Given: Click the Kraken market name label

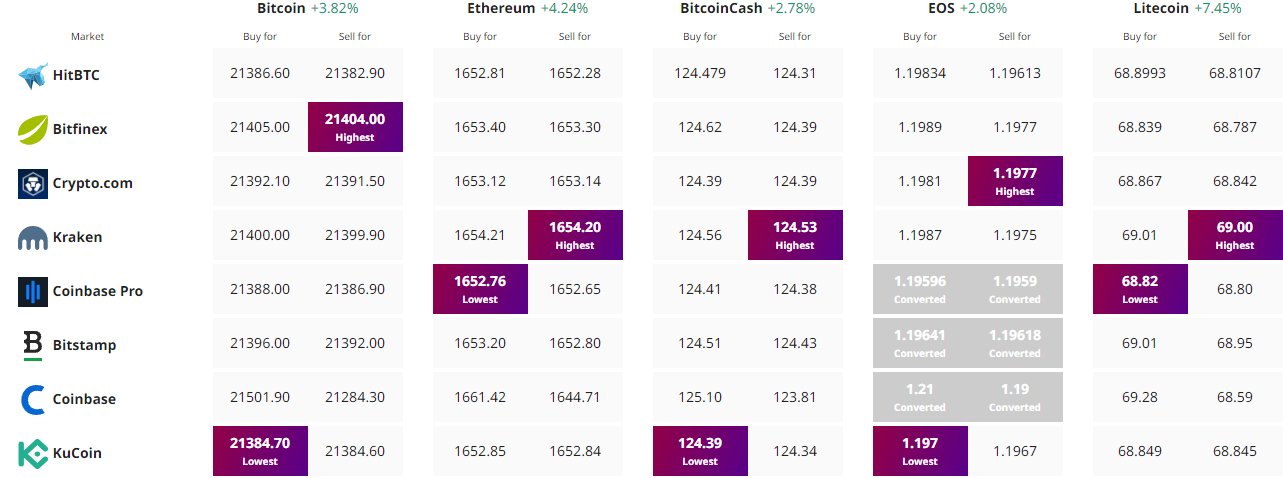Looking at the screenshot, I should tap(78, 237).
